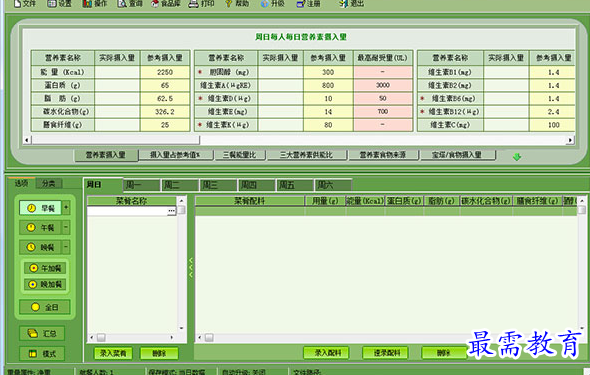Click the 胆固醇 reference value 300

328,72
